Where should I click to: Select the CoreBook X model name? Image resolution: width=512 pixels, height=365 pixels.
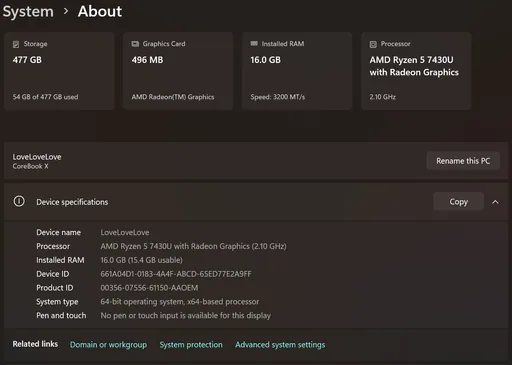pos(30,166)
